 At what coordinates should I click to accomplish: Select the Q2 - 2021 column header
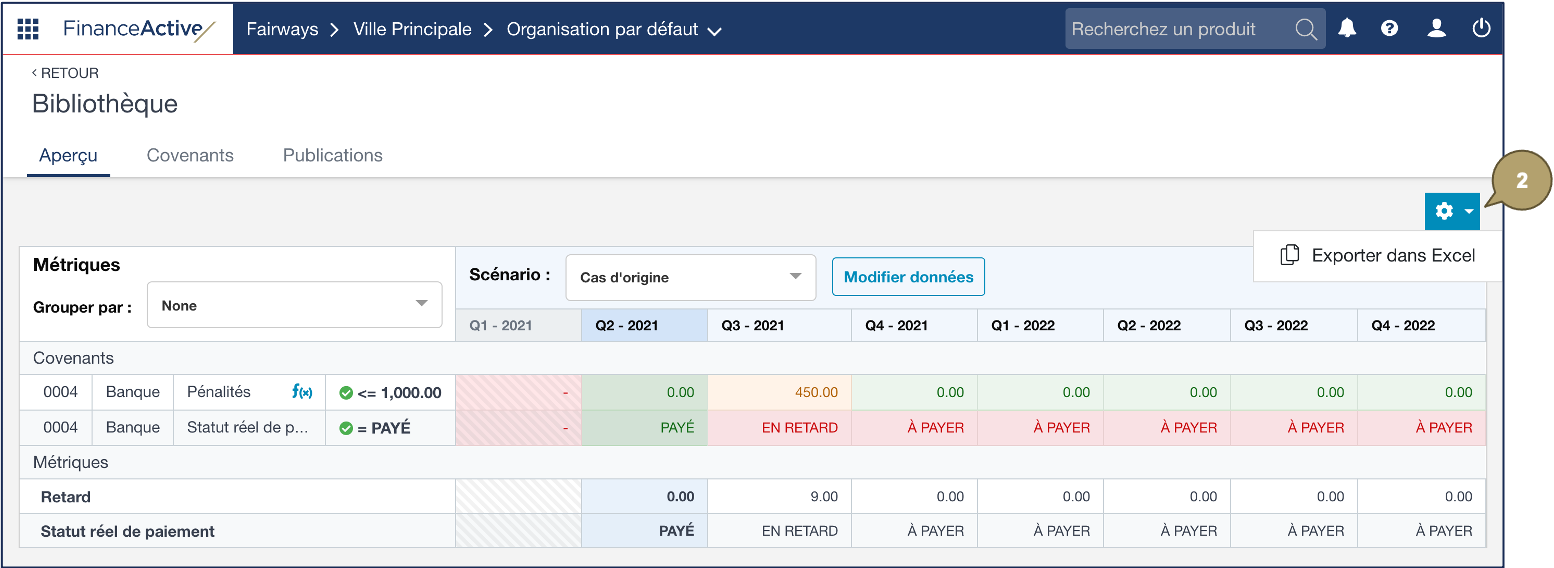point(644,325)
